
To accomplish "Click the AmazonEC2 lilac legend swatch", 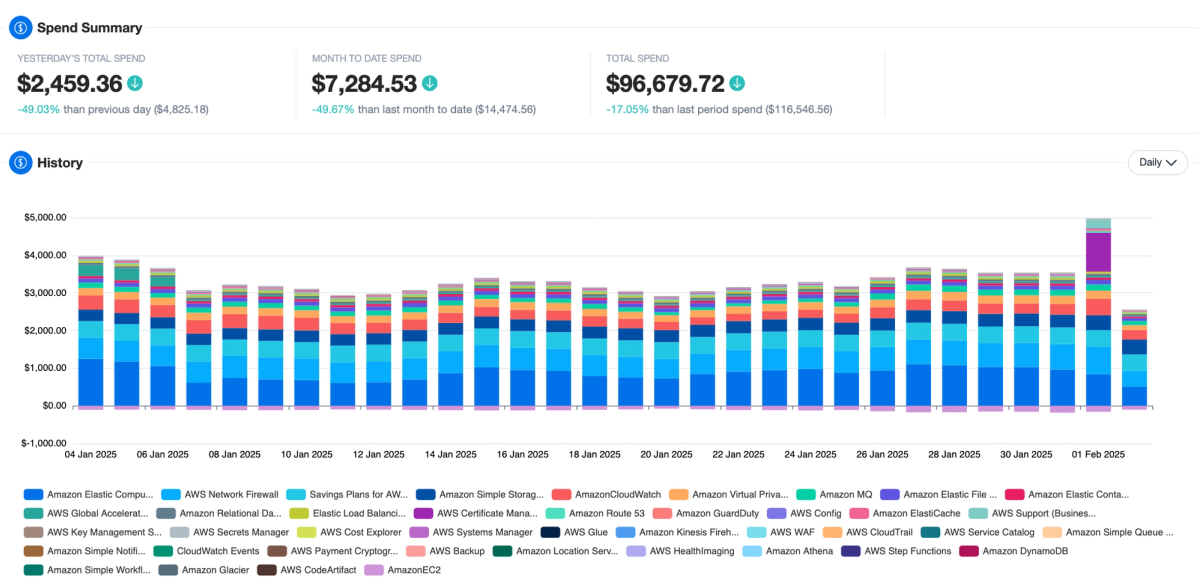I will coord(374,570).
